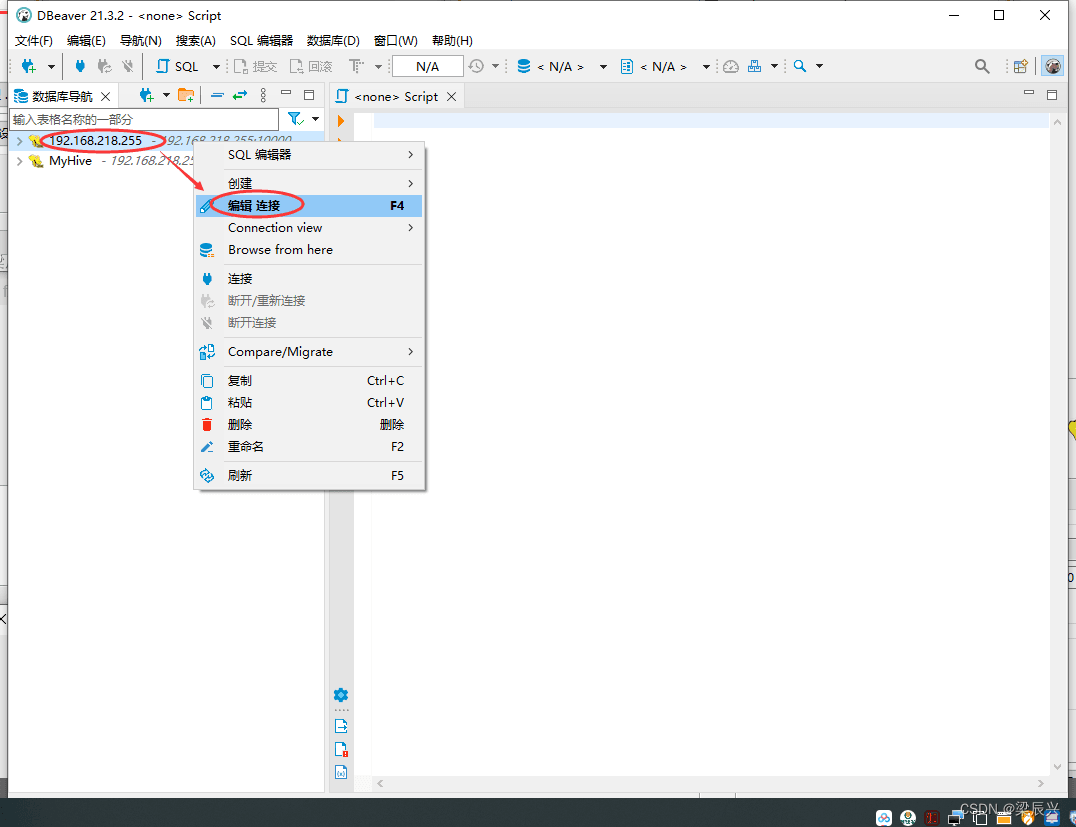Open the transaction mode dropdown arrow

(x=378, y=67)
